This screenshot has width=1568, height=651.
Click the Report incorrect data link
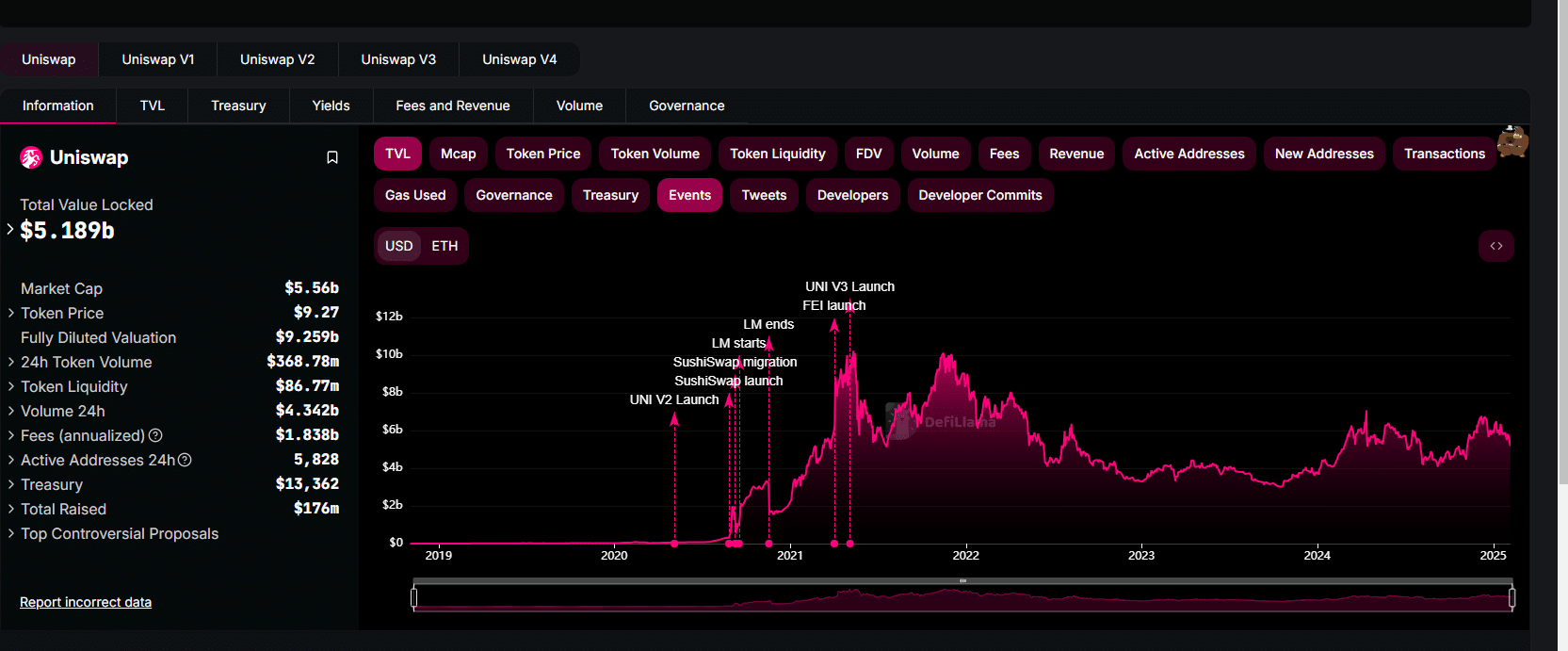[86, 602]
